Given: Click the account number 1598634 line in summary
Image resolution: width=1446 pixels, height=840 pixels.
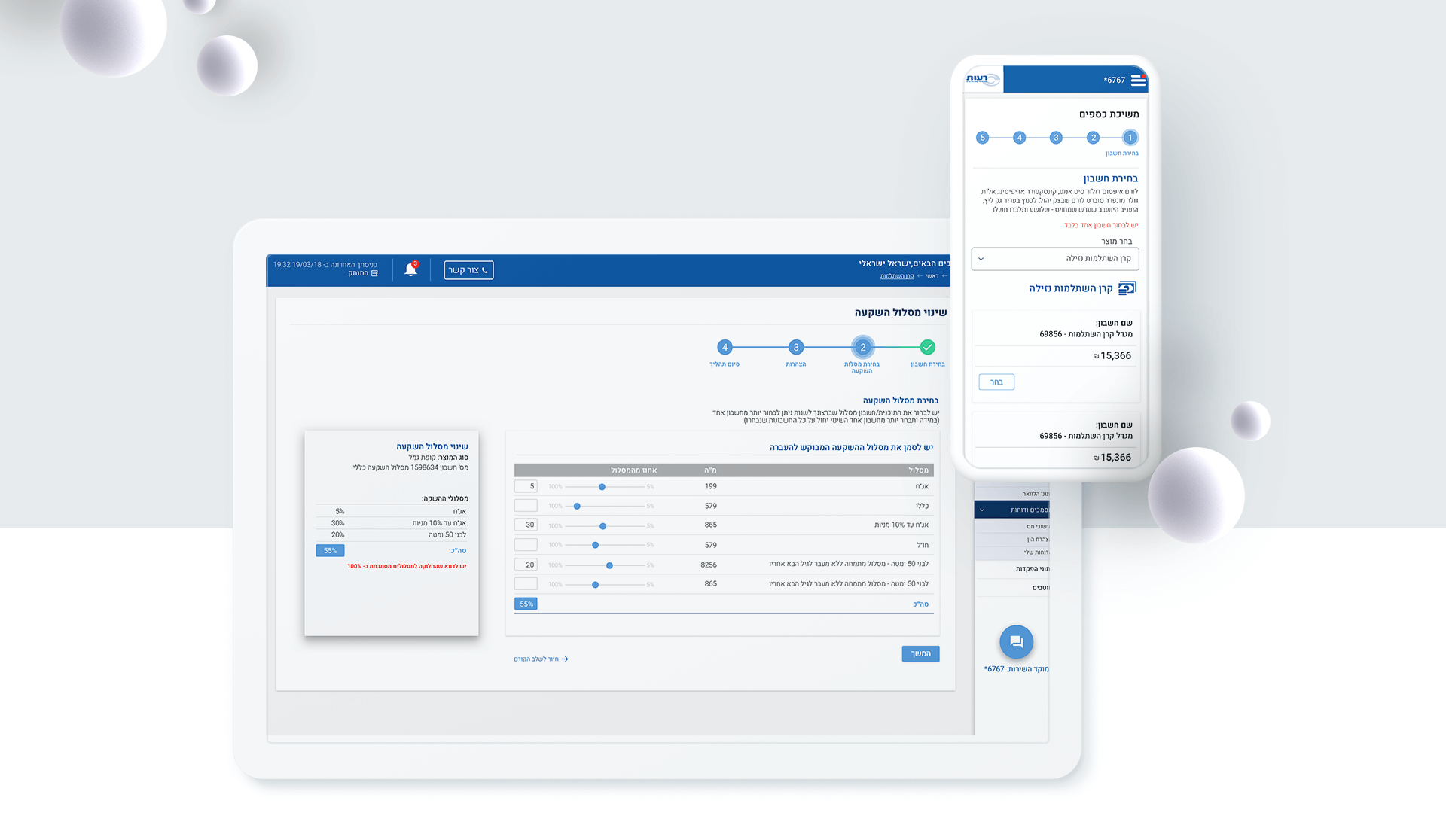Looking at the screenshot, I should click(x=410, y=467).
